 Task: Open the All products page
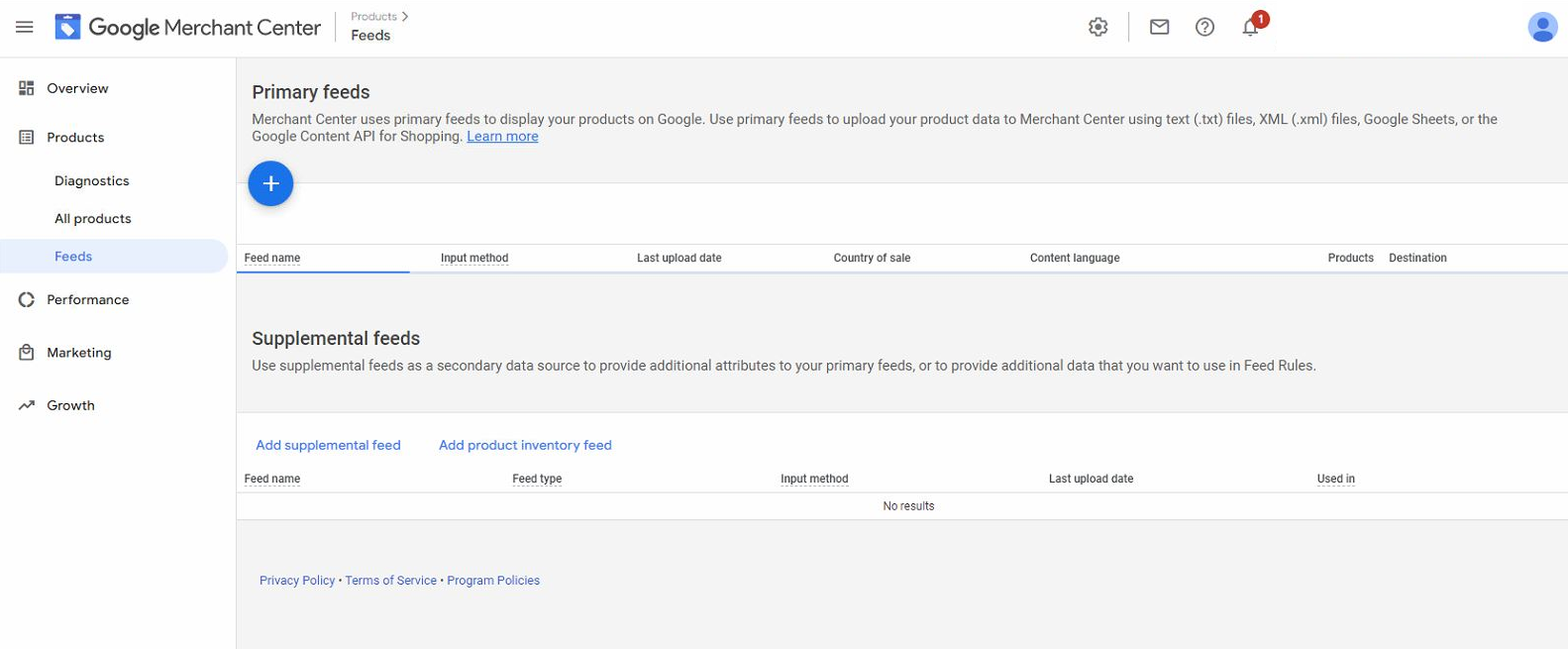pos(93,218)
